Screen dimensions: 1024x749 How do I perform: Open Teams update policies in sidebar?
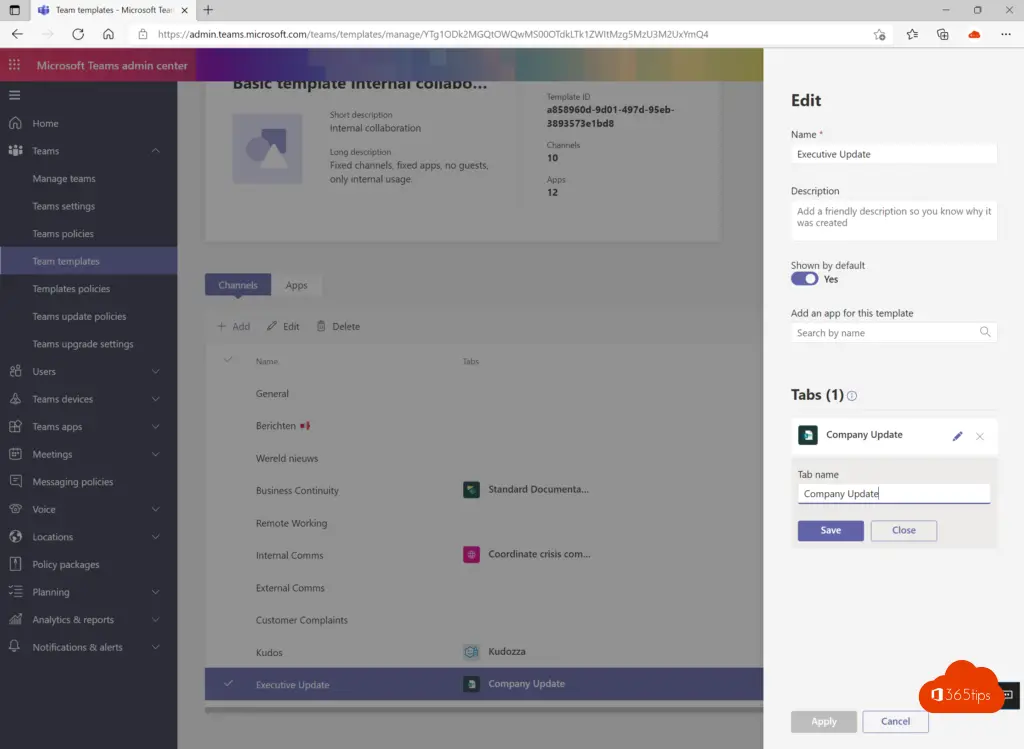79,316
